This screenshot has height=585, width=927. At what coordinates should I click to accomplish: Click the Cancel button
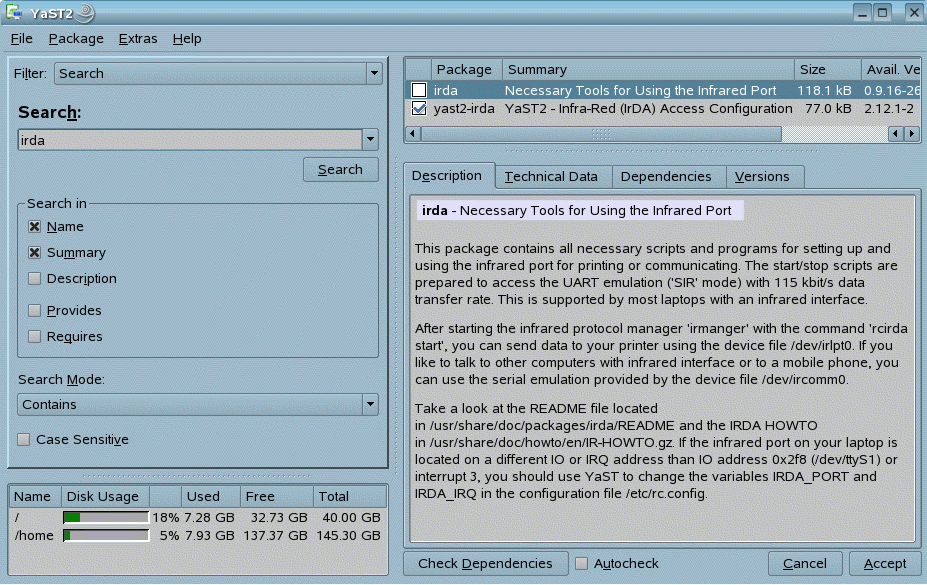(x=805, y=564)
